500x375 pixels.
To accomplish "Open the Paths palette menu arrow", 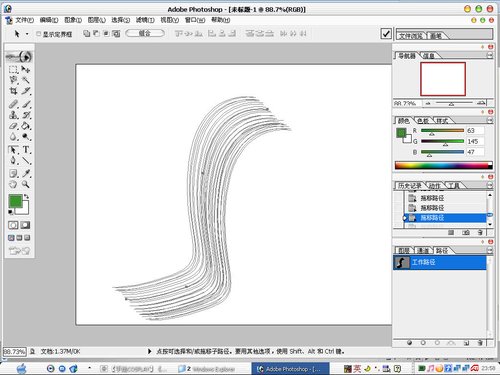I will click(x=490, y=250).
